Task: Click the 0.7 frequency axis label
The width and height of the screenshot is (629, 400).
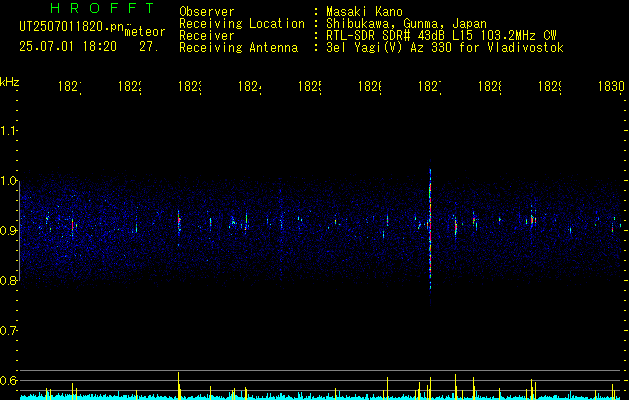Action: pyautogui.click(x=9, y=331)
